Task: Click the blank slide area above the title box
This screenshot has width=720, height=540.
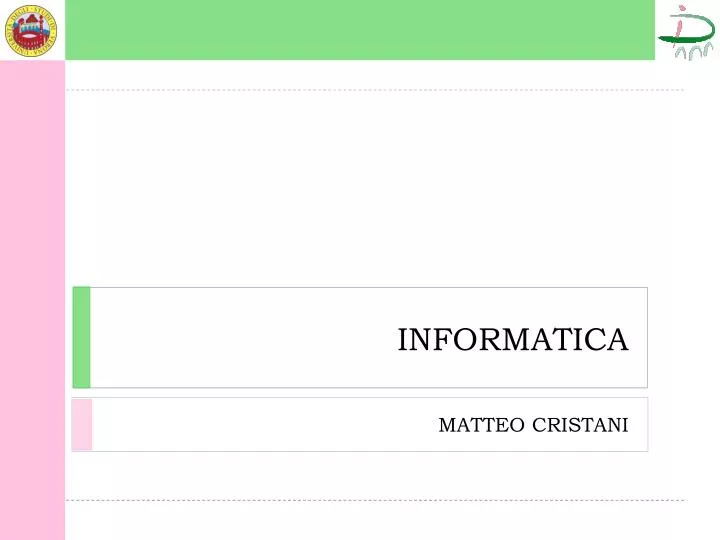Action: pos(360,188)
